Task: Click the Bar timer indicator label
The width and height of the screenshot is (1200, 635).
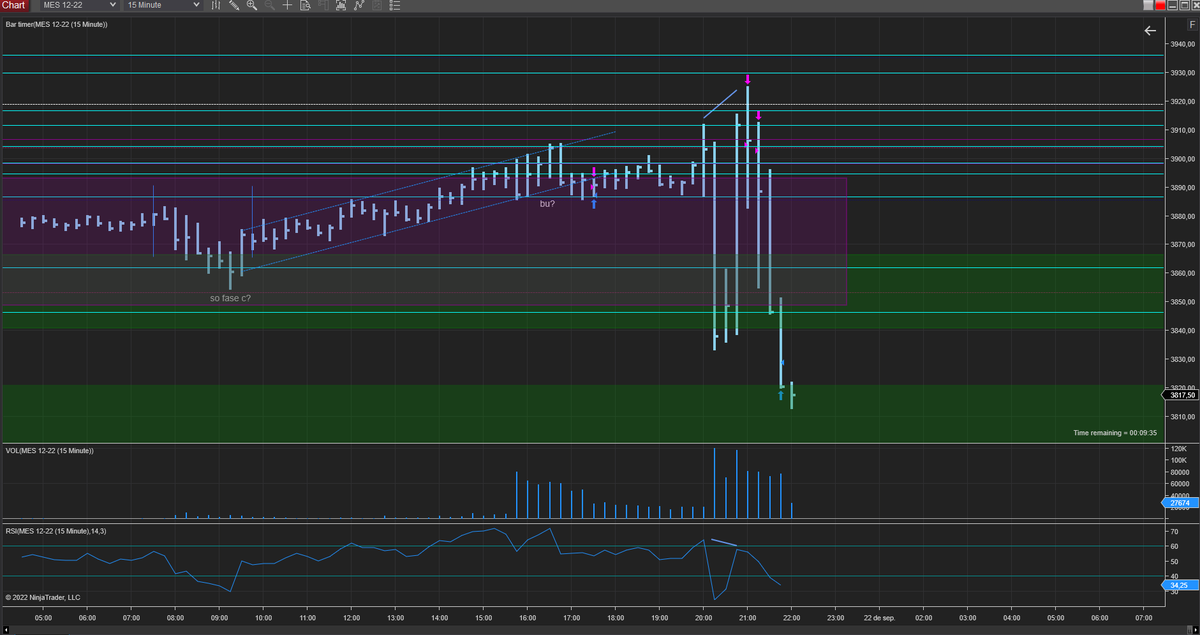Action: point(56,23)
